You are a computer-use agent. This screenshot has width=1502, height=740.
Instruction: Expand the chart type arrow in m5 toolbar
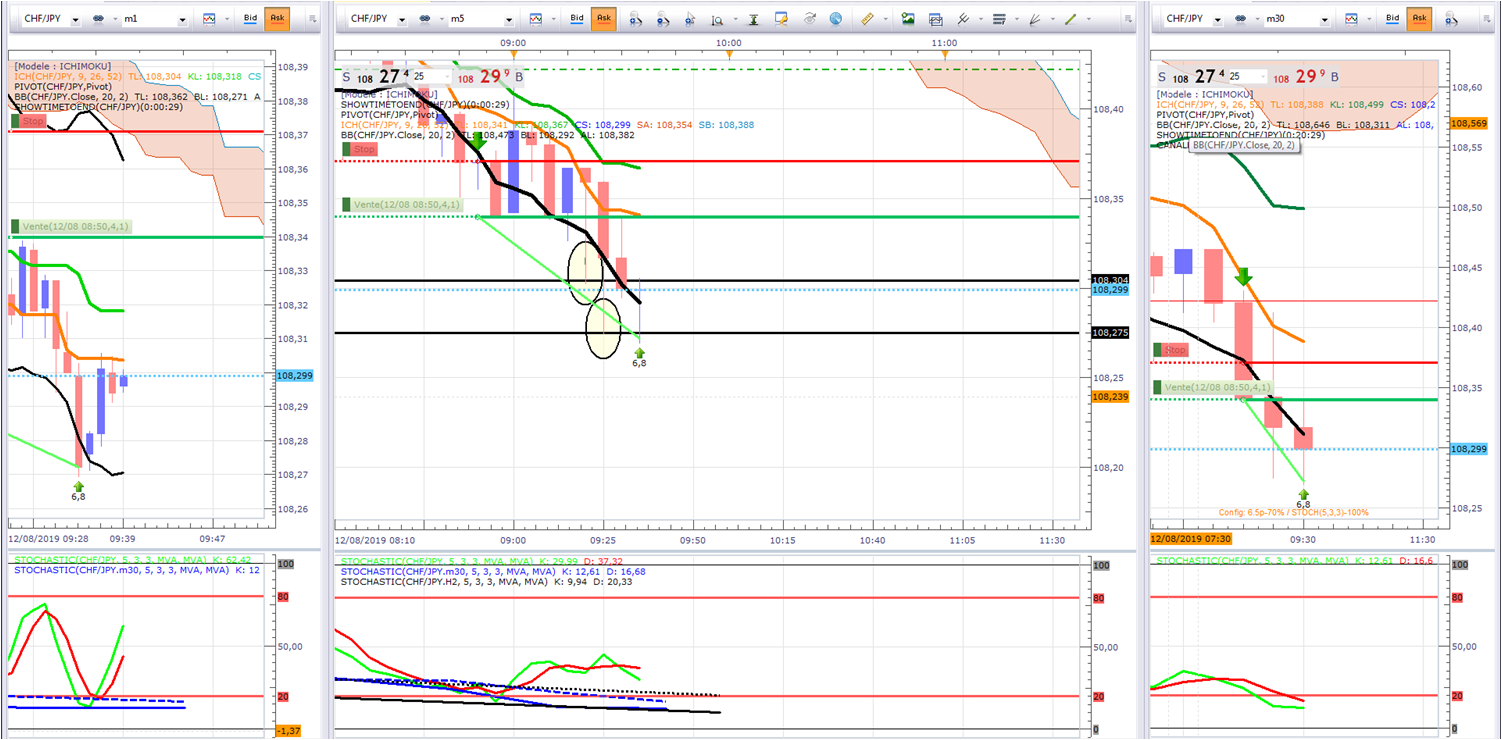pos(554,19)
